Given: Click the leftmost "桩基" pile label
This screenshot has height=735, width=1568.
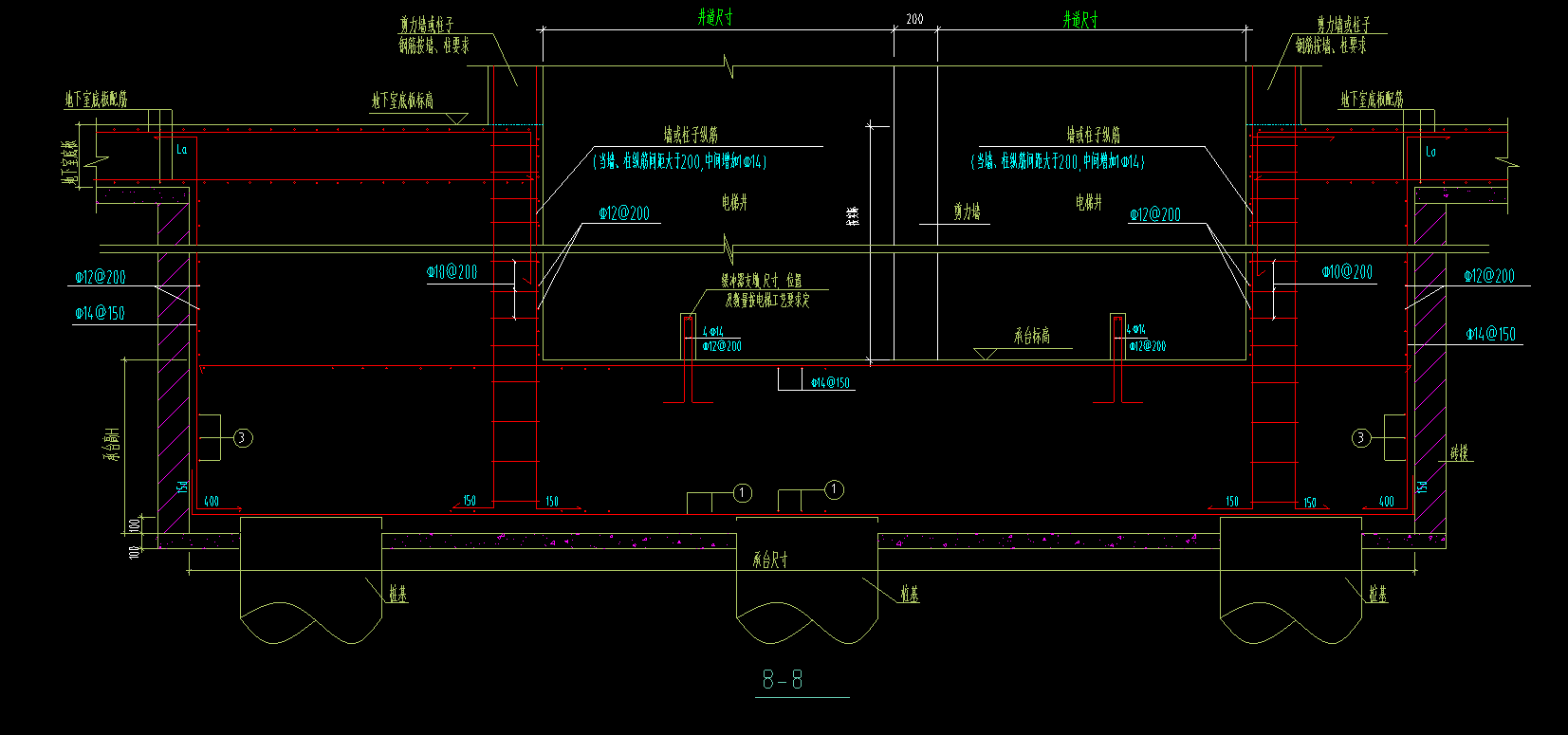Looking at the screenshot, I should pos(398,596).
